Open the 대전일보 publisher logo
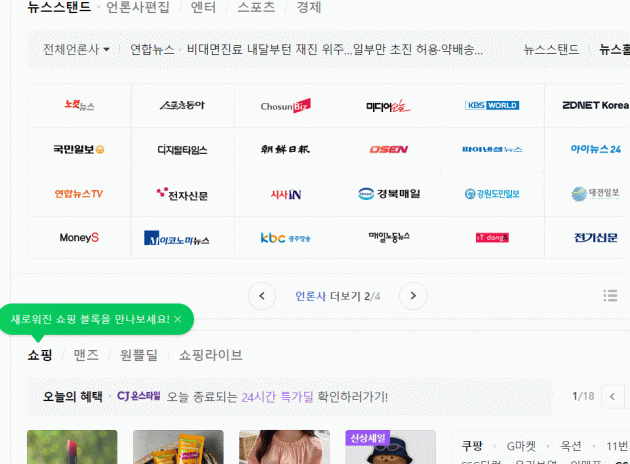Screen dimensions: 630x464 tap(595, 194)
